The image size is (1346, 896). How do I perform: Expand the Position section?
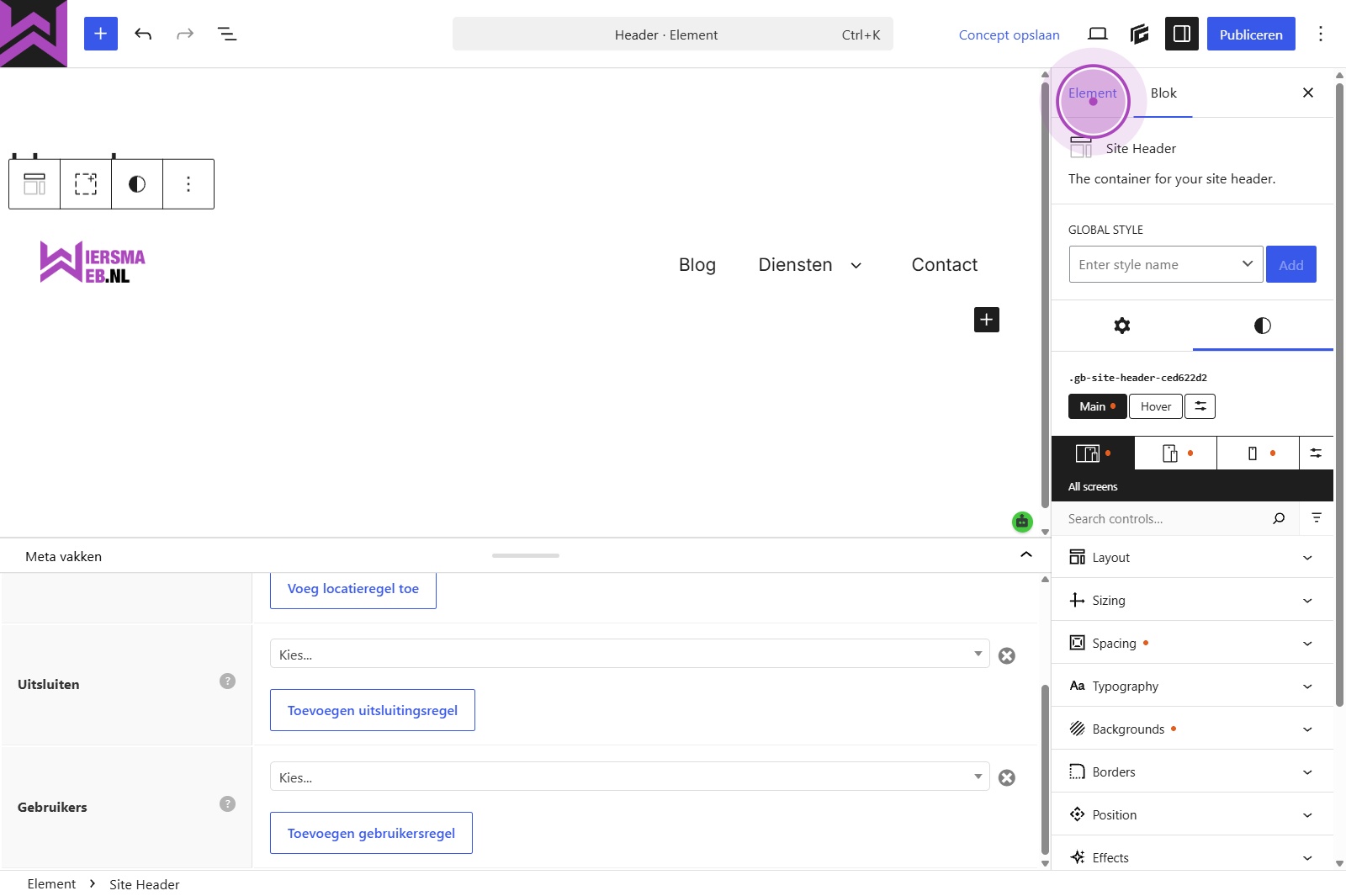(x=1192, y=814)
